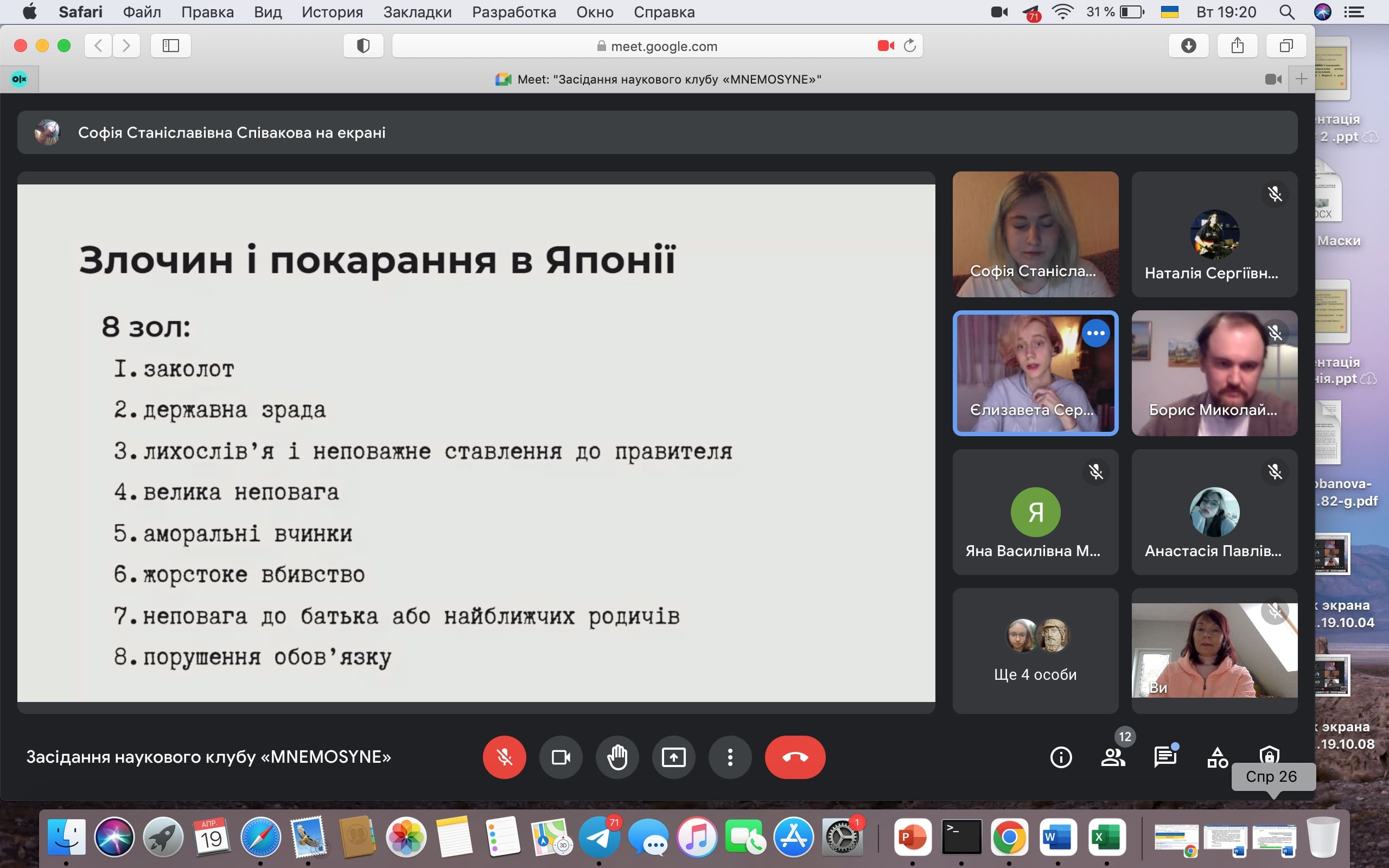Expand the 'Ще 4 особи' tile

click(1035, 650)
